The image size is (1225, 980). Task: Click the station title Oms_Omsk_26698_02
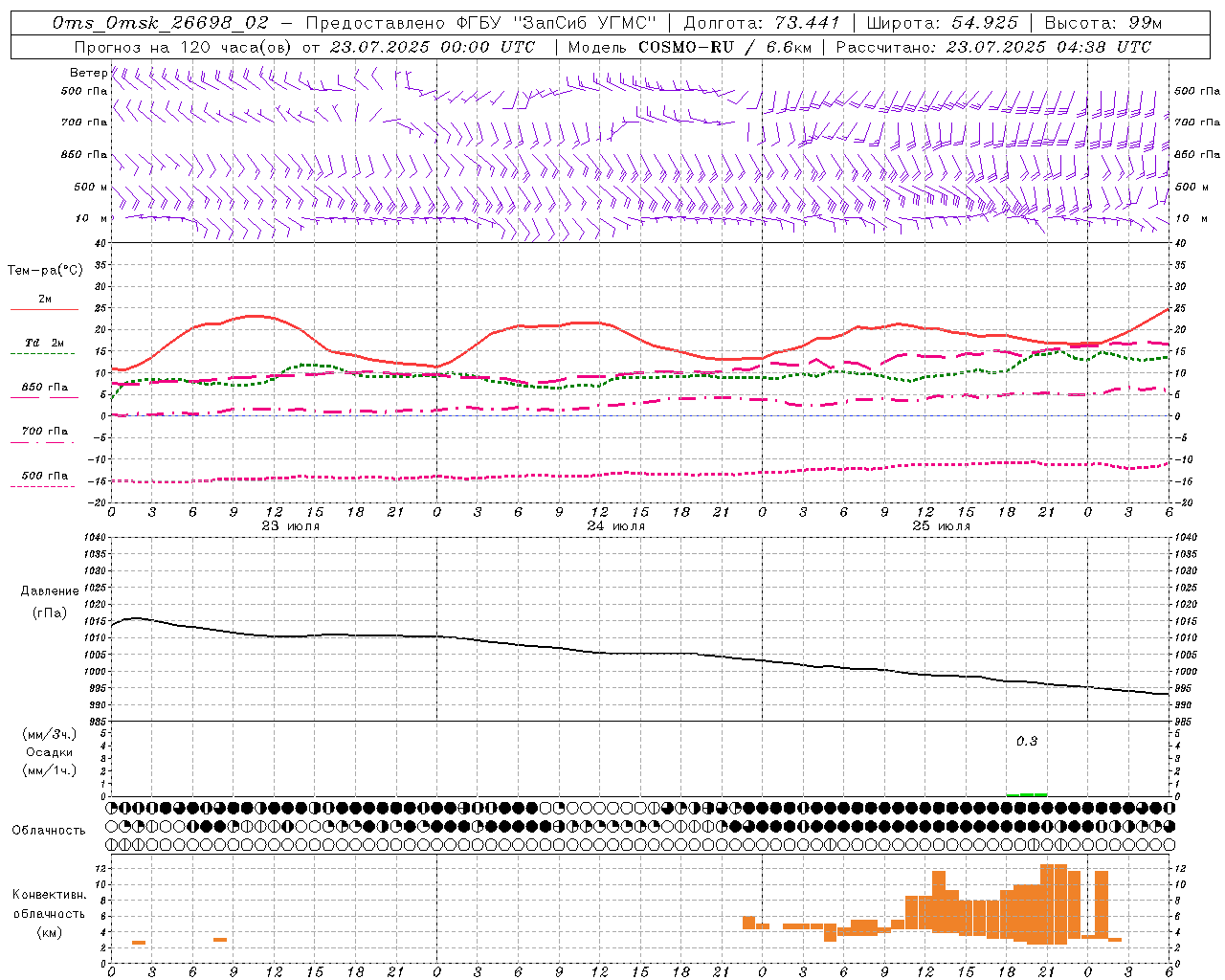point(161,23)
